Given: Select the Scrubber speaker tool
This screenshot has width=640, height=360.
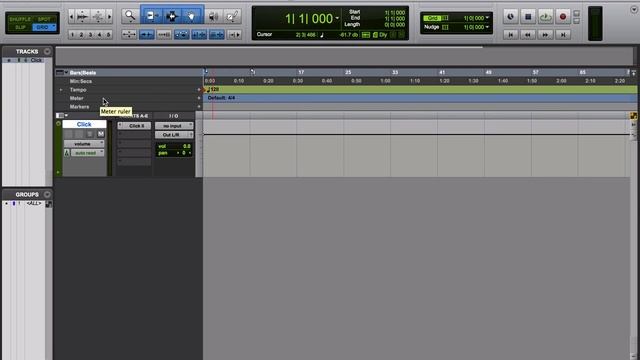Looking at the screenshot, I should pos(213,16).
